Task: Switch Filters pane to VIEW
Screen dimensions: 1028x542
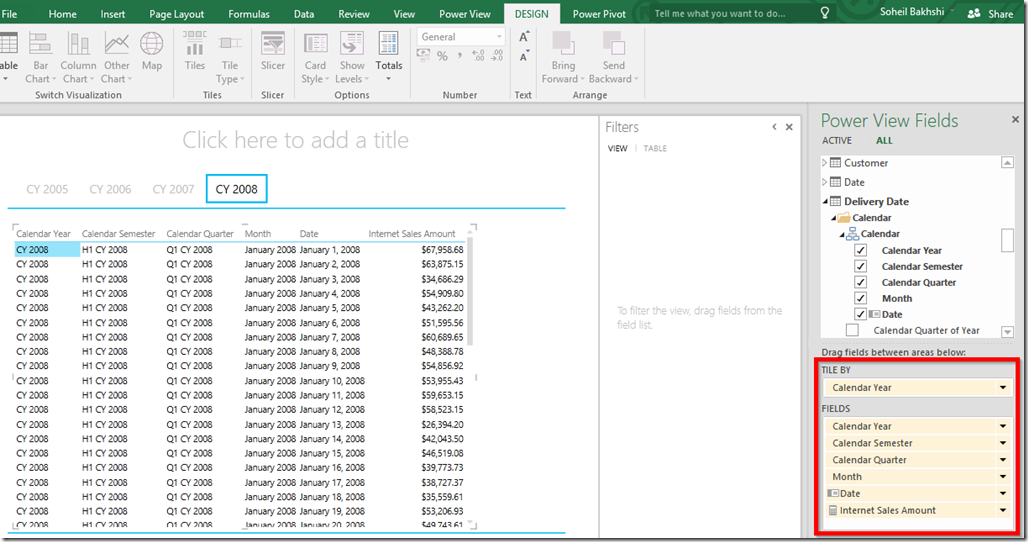Action: tap(618, 148)
